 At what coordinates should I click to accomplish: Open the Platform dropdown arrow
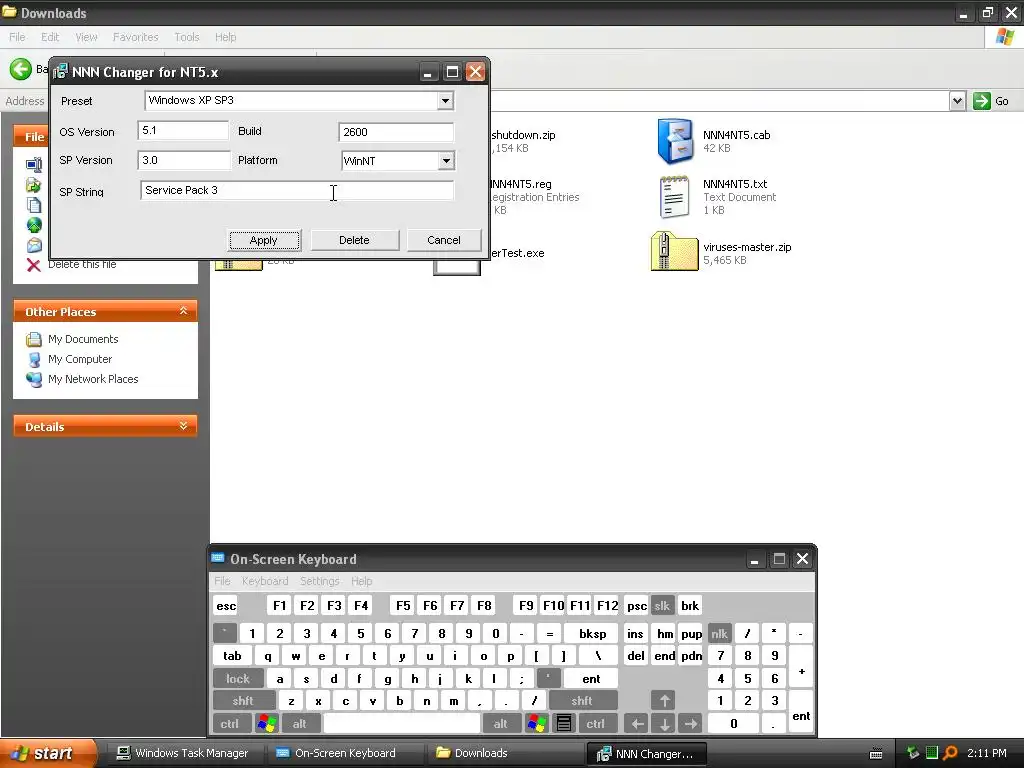(446, 161)
